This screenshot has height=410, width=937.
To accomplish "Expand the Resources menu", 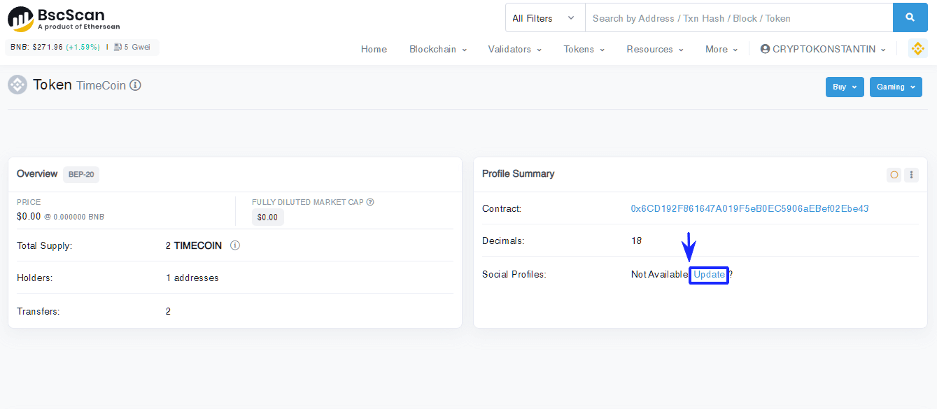I will coord(654,50).
